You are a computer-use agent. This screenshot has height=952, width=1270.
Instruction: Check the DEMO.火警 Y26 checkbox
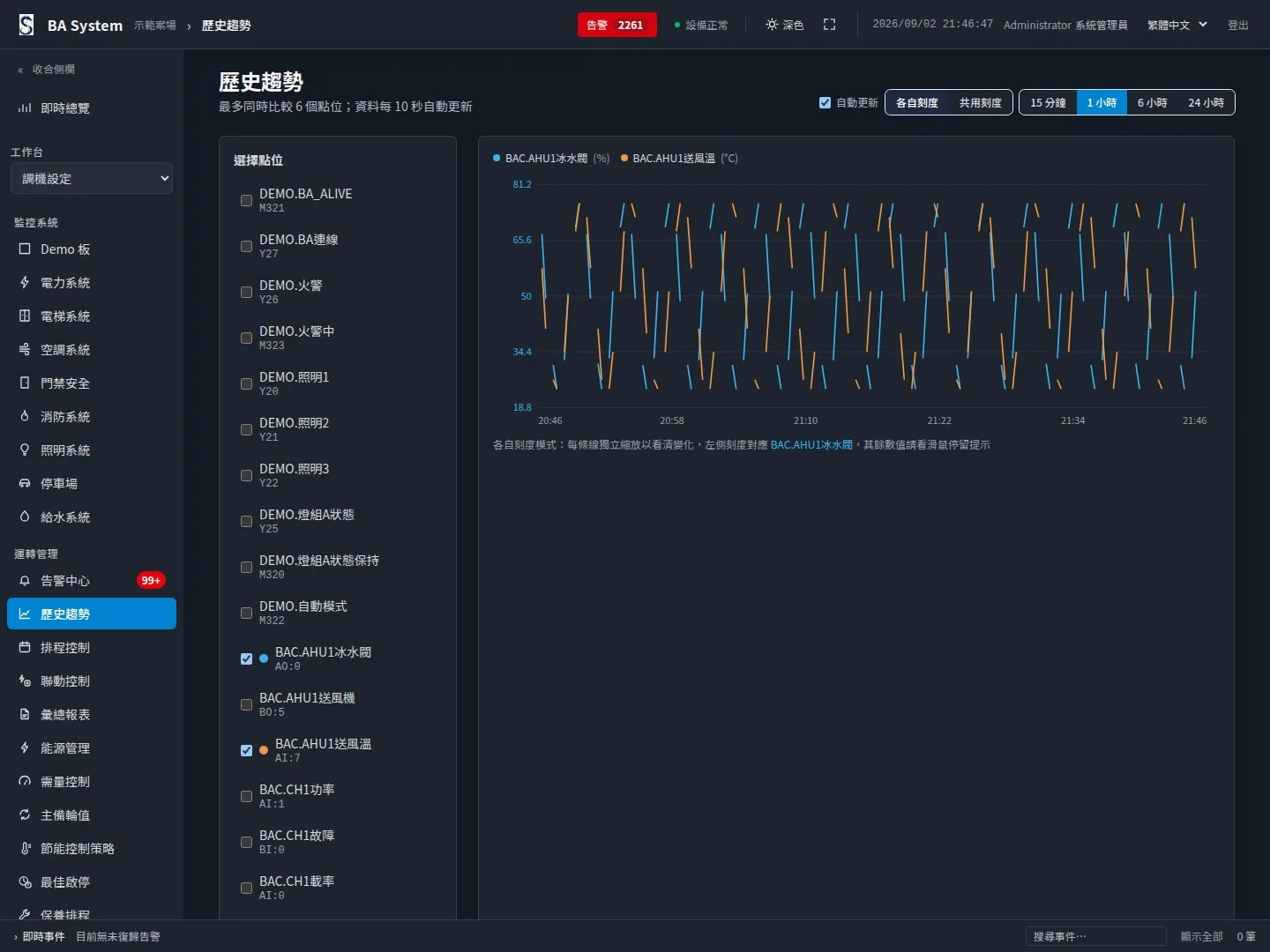(247, 292)
